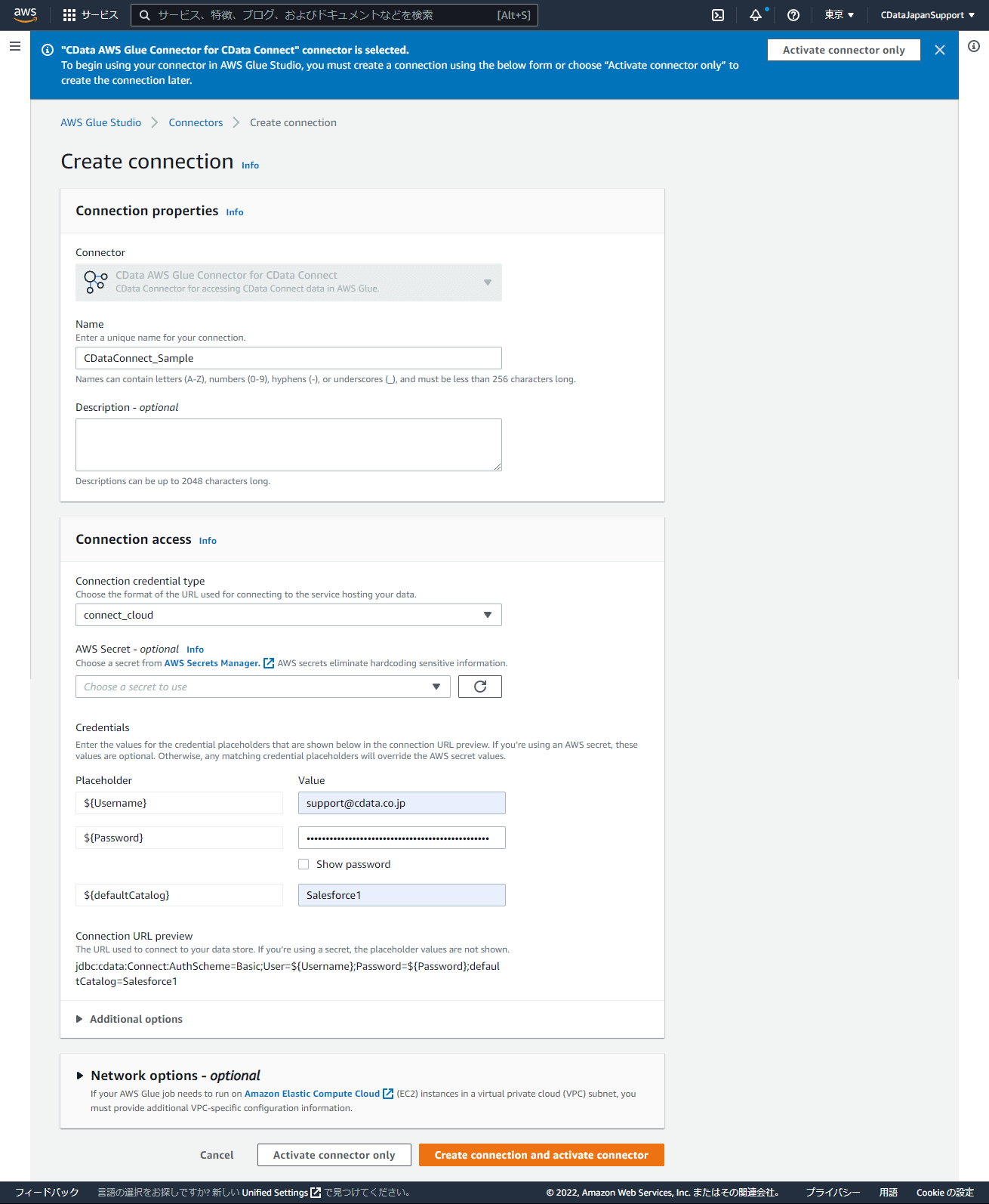Open the right-side info panel icon
The height and width of the screenshot is (1204, 989).
point(974,46)
